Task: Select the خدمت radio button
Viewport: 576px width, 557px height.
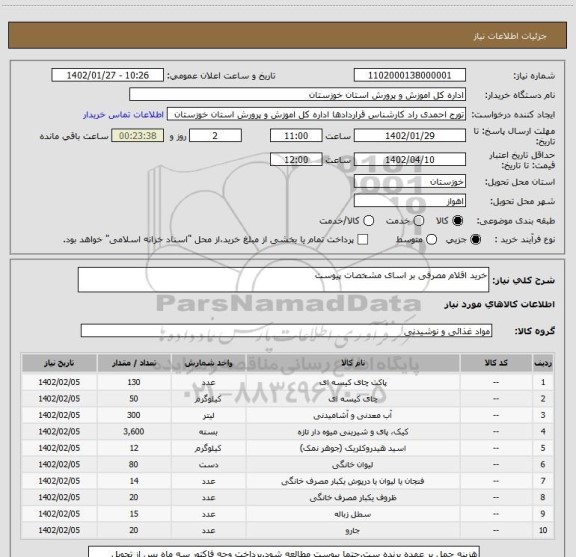Action: click(x=419, y=220)
